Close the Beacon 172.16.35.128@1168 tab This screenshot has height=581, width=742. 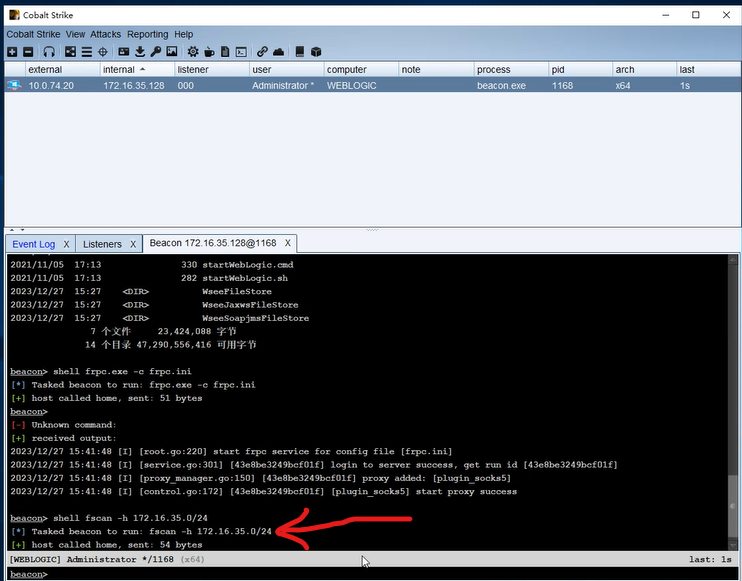287,243
